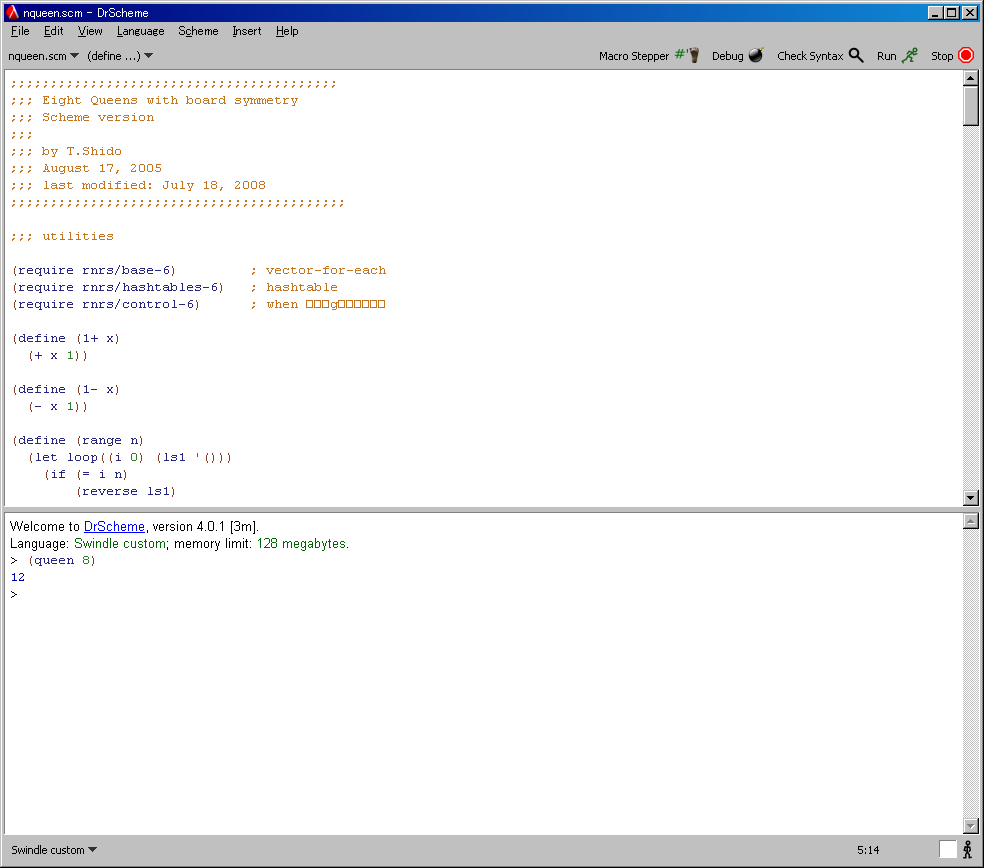
Task: Click the "(require rnrs/base-6)" line
Action: (94, 271)
